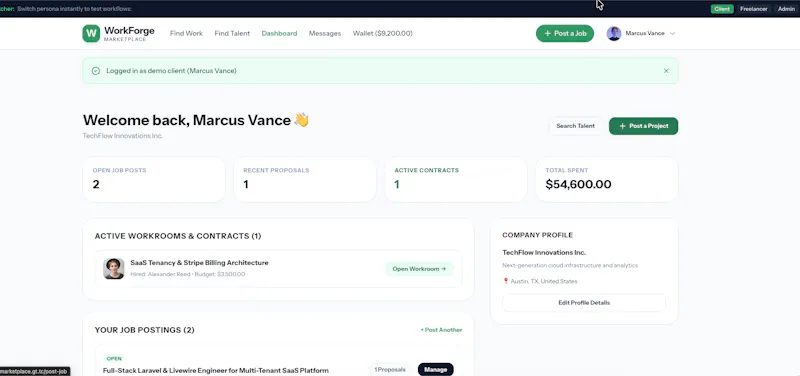Click the Your Job Postings (2) heading
Screen dimensions: 800x376
point(144,330)
